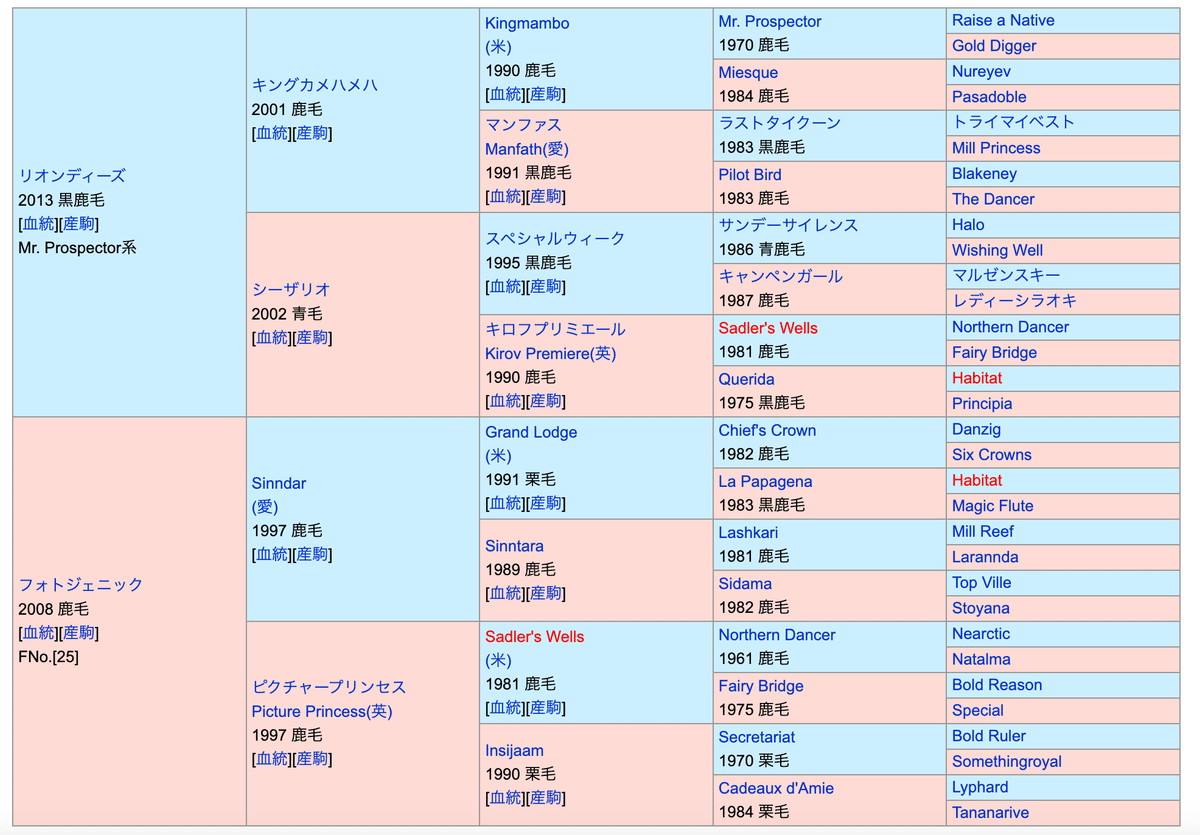Open 産駒 link under Grand Lodge
Image resolution: width=1200 pixels, height=835 pixels.
545,503
